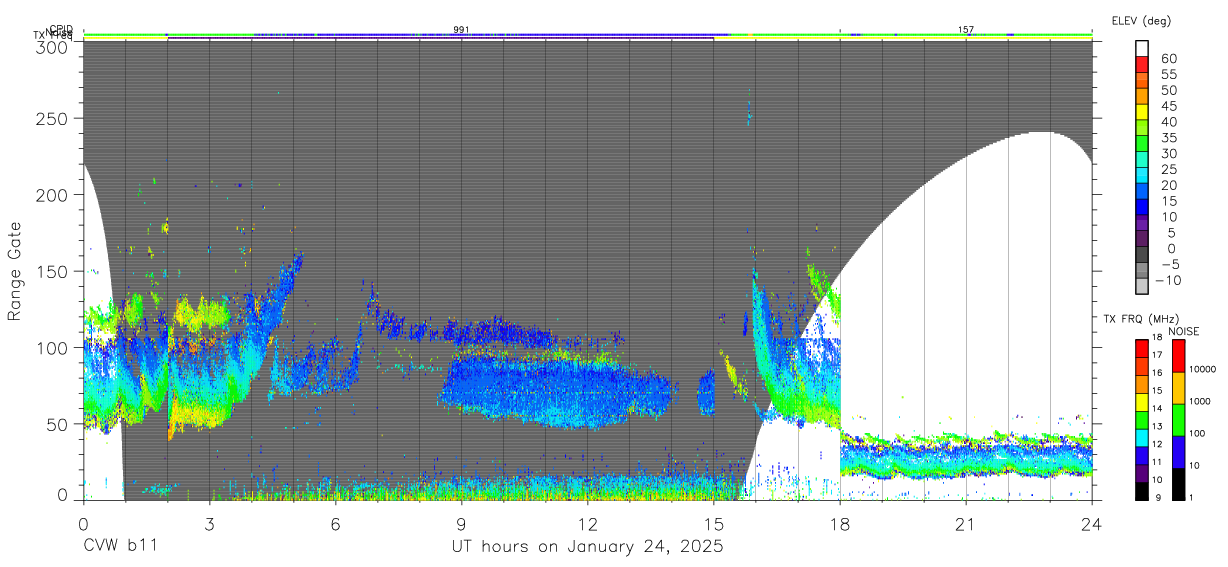Click the 'TX FRQ (MHz)' legend title
This screenshot has width=1228, height=567.
point(1141,318)
